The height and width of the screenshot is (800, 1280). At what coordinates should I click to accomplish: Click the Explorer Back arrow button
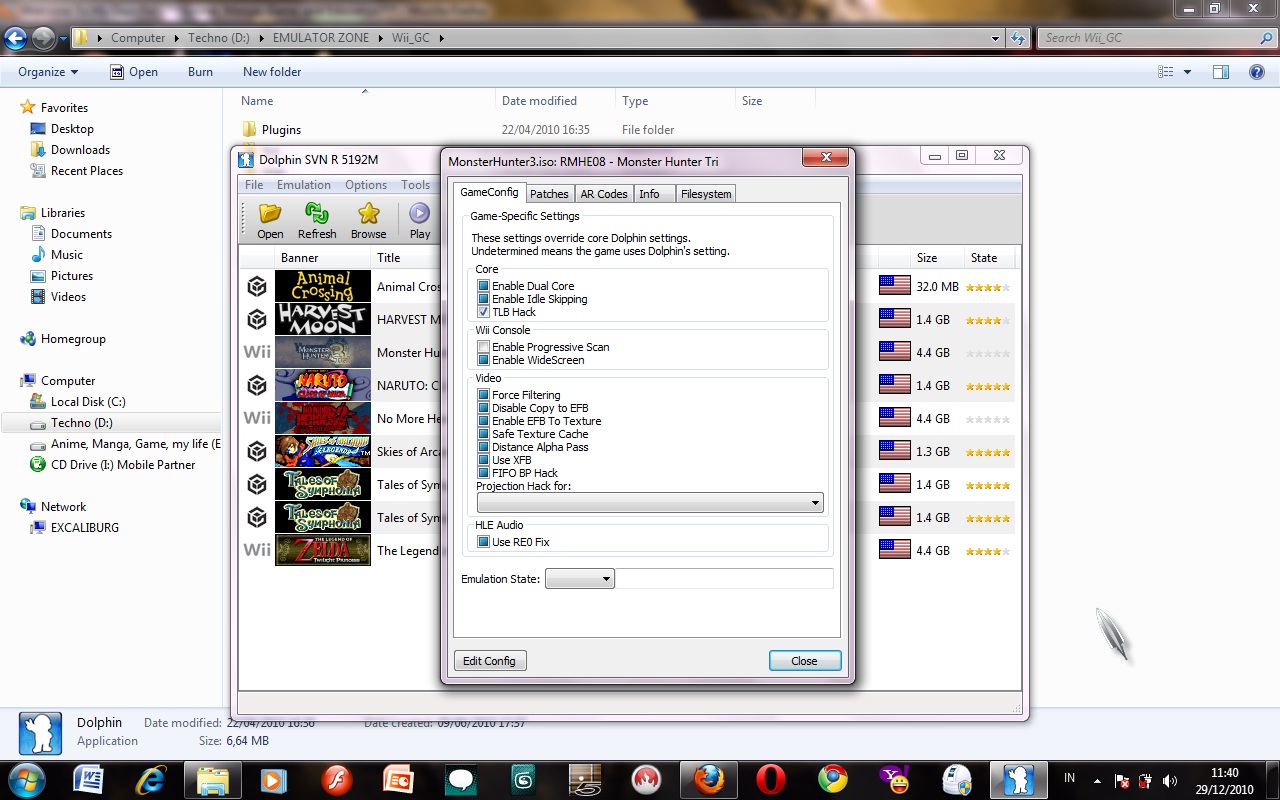coord(16,39)
